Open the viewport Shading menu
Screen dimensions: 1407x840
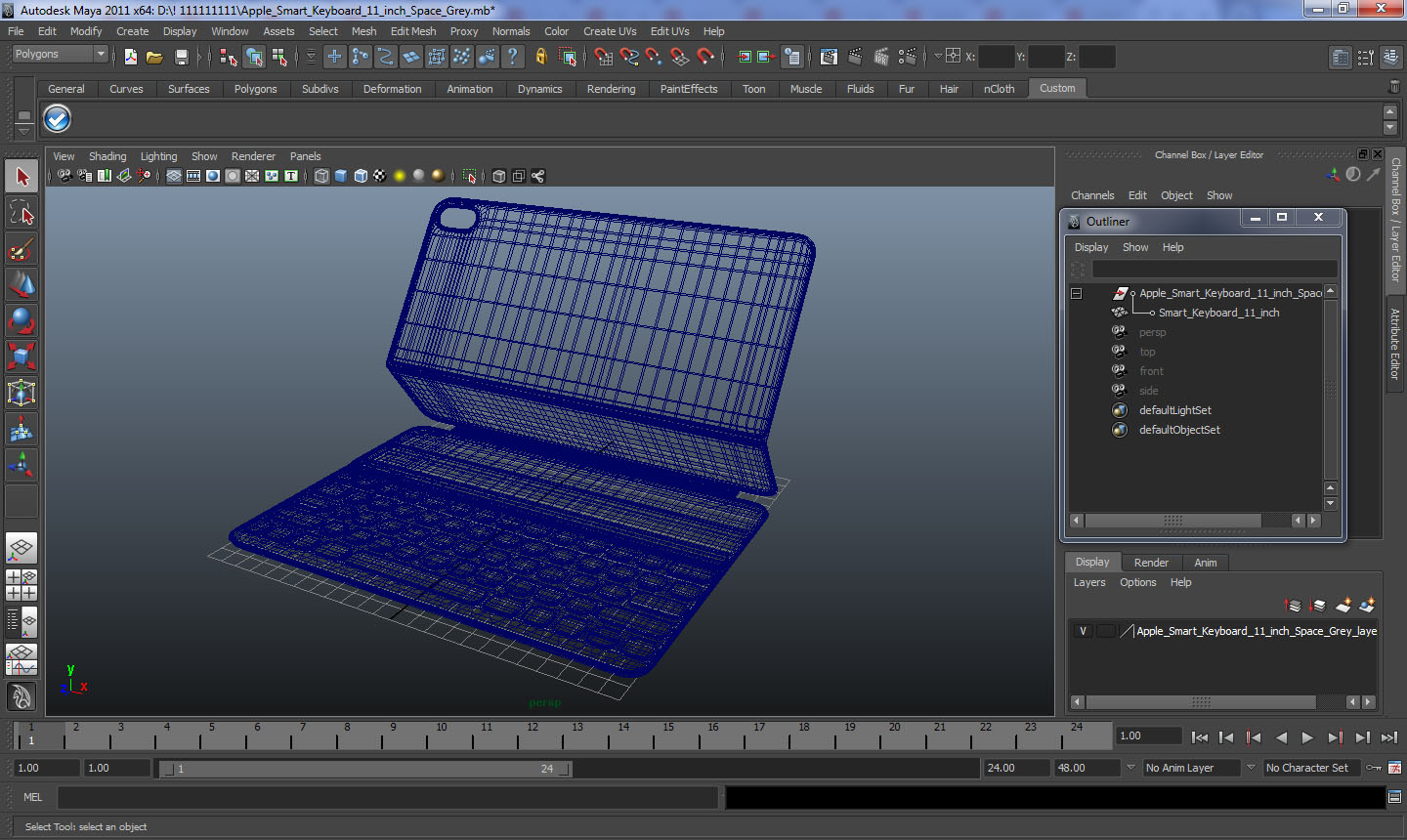tap(107, 156)
